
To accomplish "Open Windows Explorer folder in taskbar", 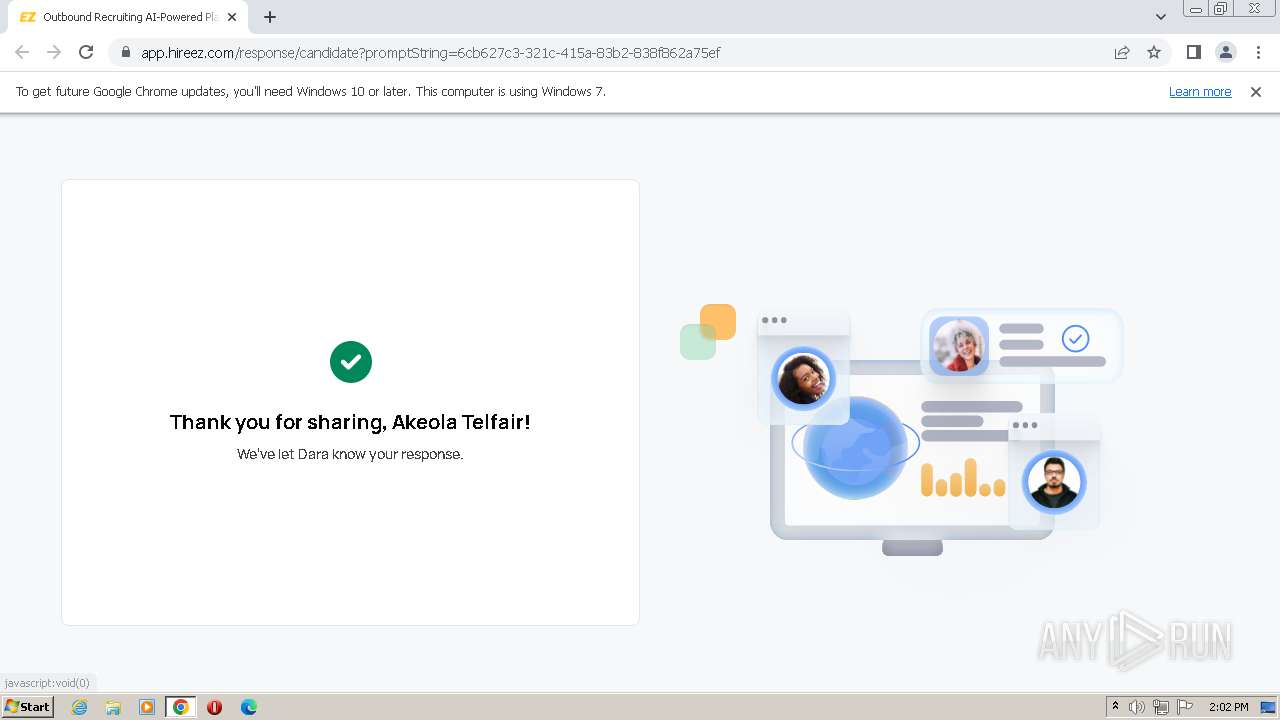I will point(113,707).
